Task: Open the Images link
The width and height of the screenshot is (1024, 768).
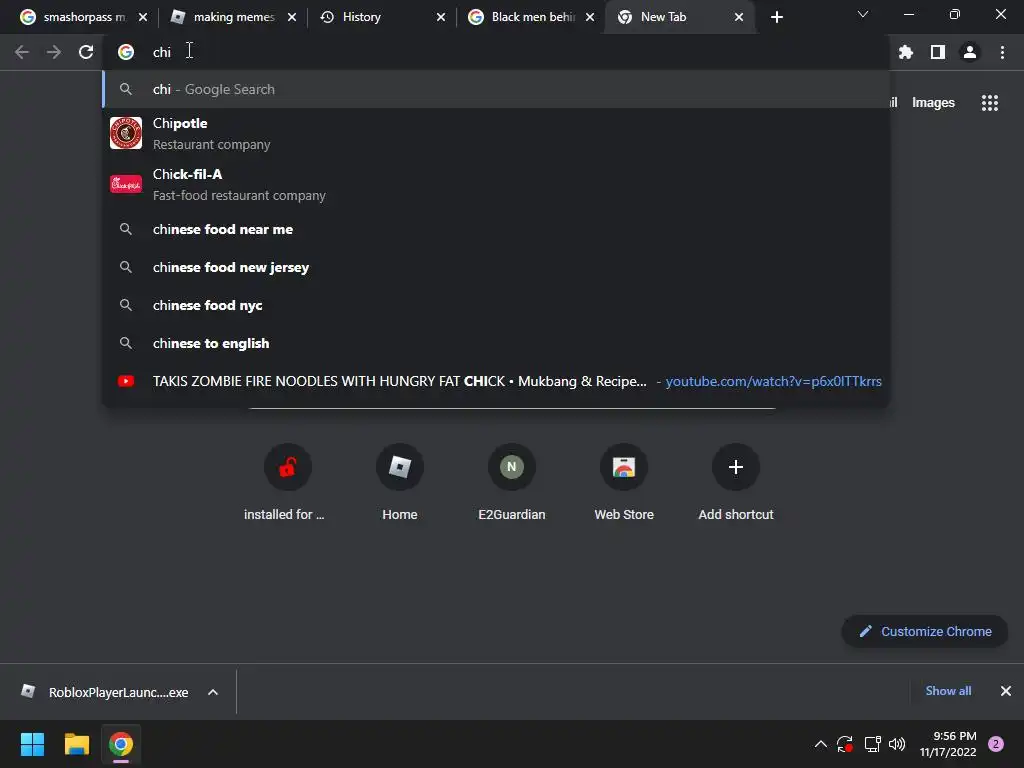Action: pyautogui.click(x=933, y=103)
